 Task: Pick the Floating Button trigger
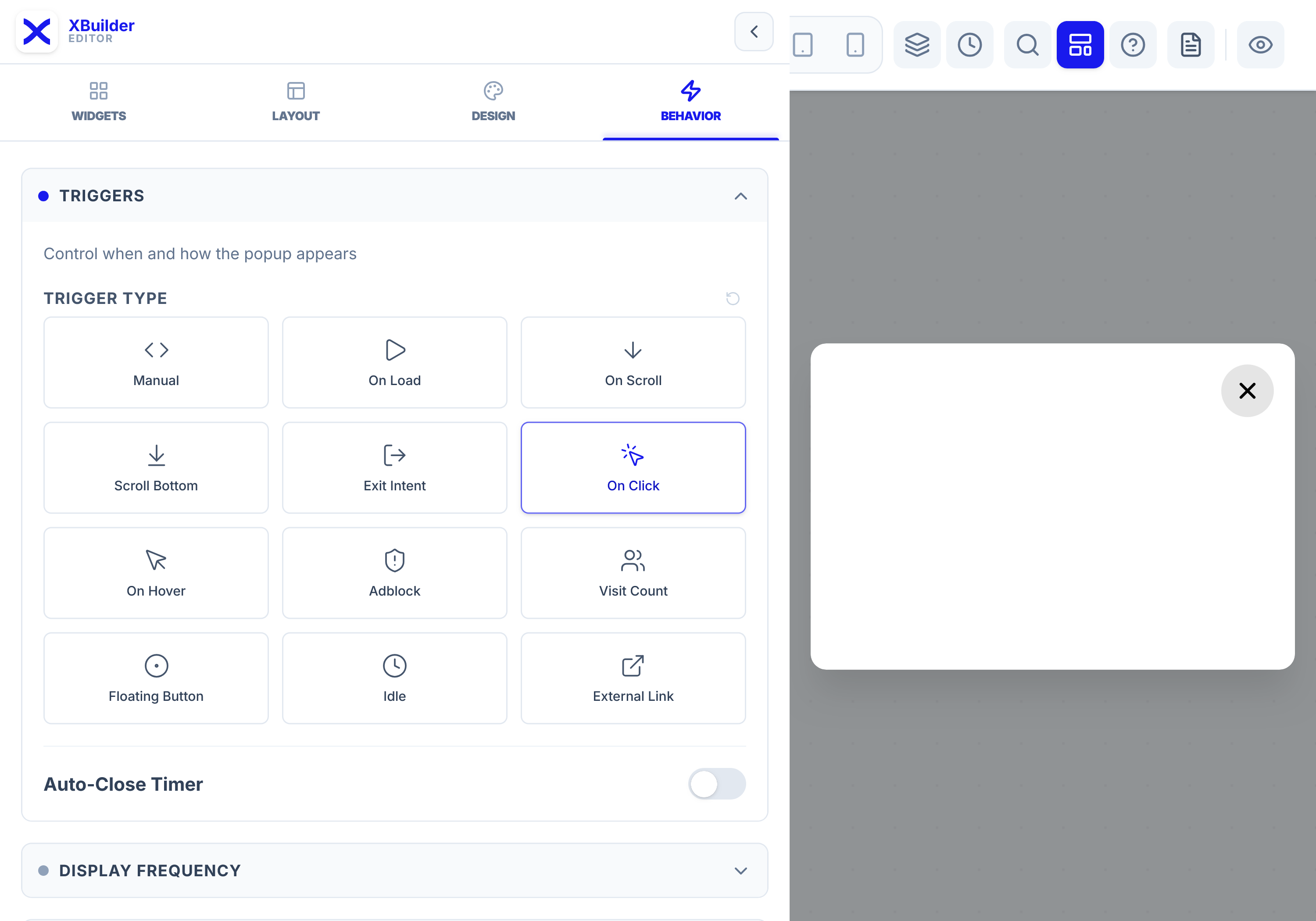[156, 678]
